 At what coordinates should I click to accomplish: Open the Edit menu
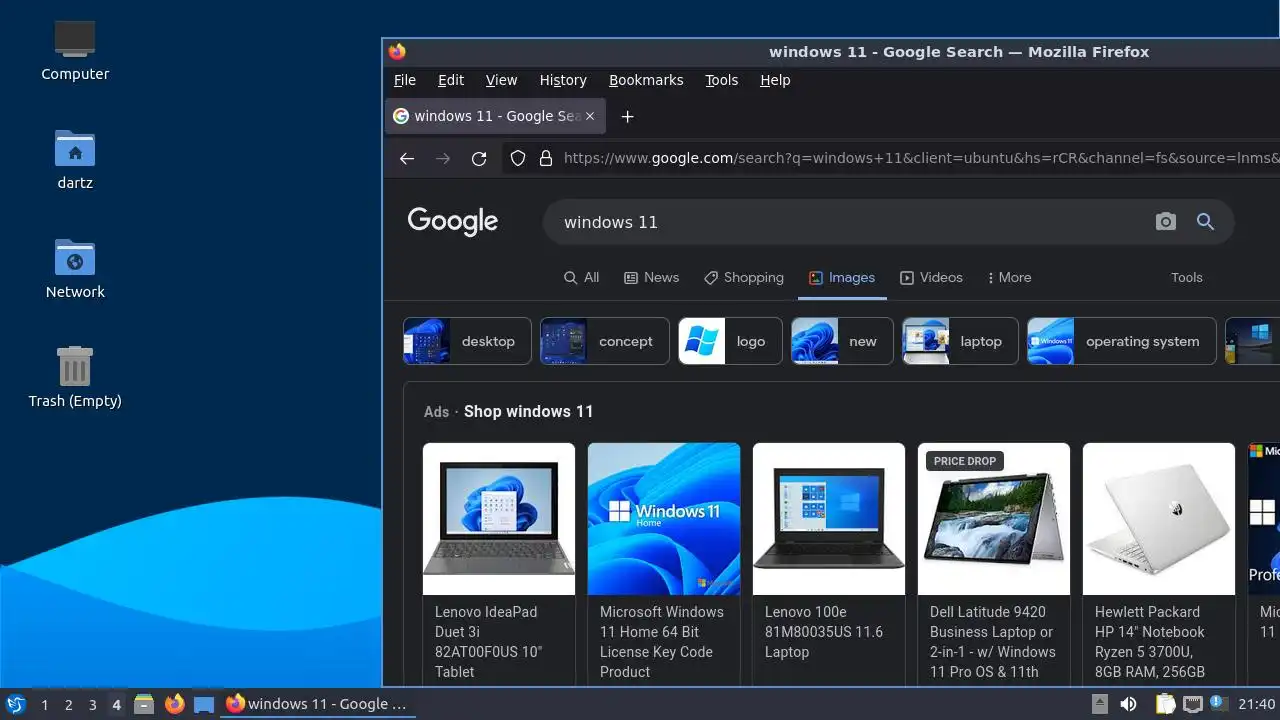click(451, 80)
